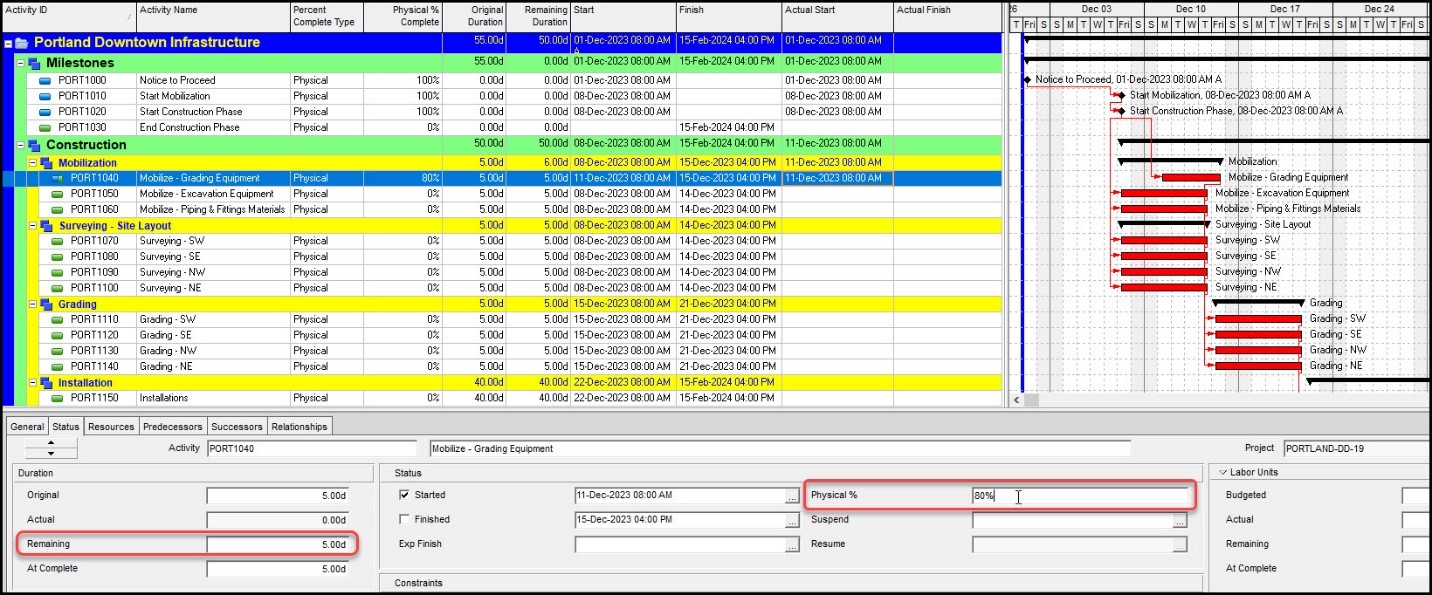Open the Relationships tab
Image resolution: width=1432 pixels, height=595 pixels.
[299, 427]
